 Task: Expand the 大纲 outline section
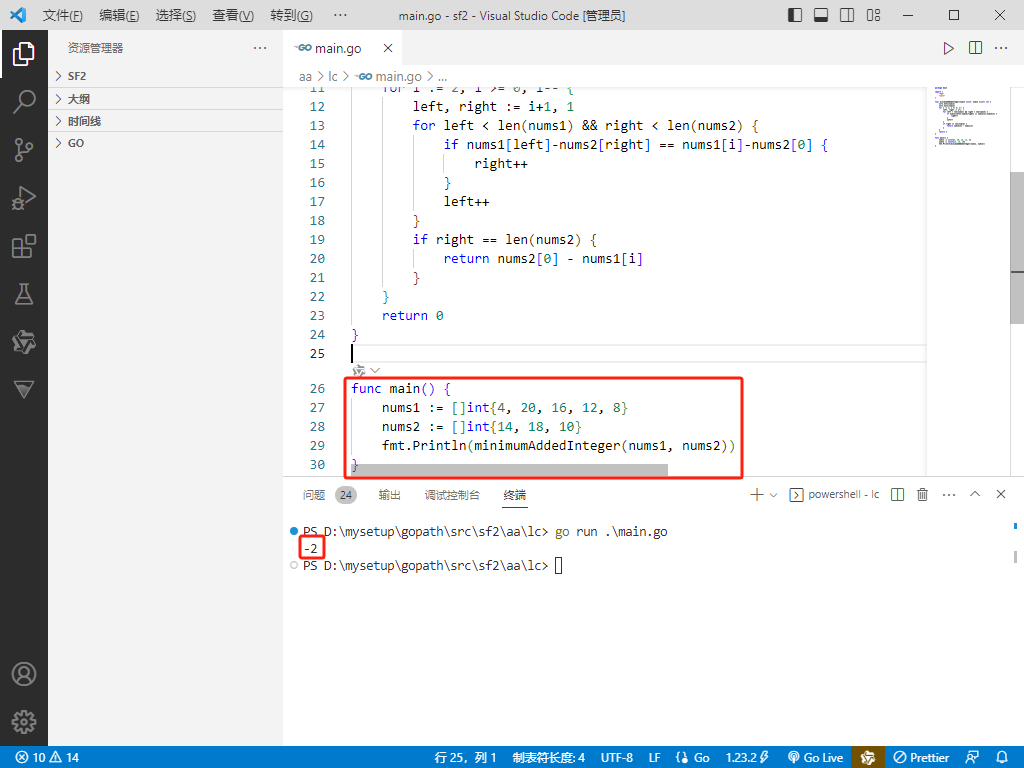click(166, 99)
